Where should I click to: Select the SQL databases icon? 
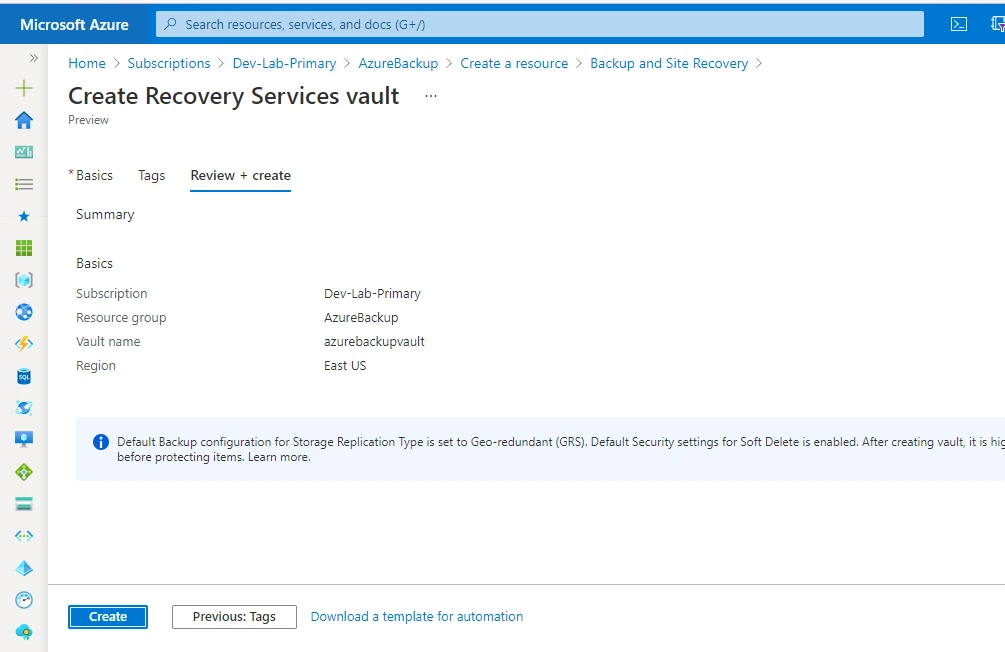24,376
